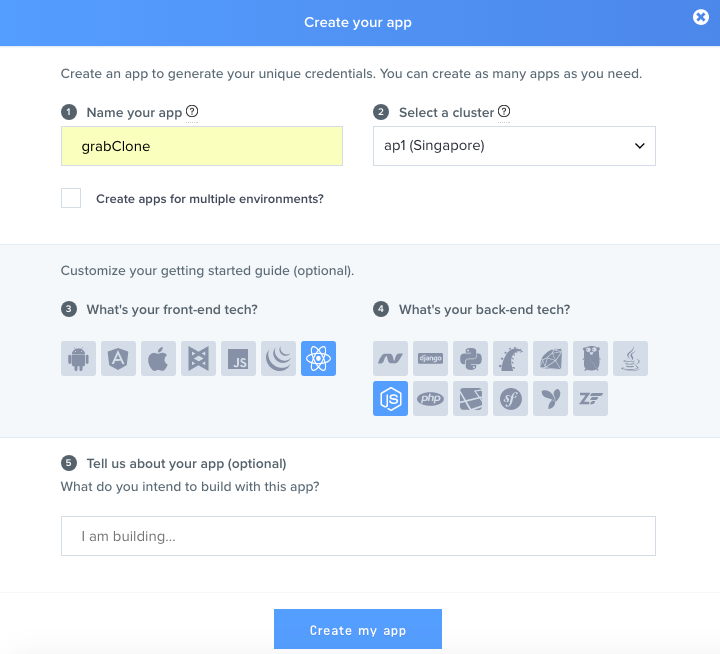Select the Go gopher back-end icon
The width and height of the screenshot is (720, 654).
[590, 358]
